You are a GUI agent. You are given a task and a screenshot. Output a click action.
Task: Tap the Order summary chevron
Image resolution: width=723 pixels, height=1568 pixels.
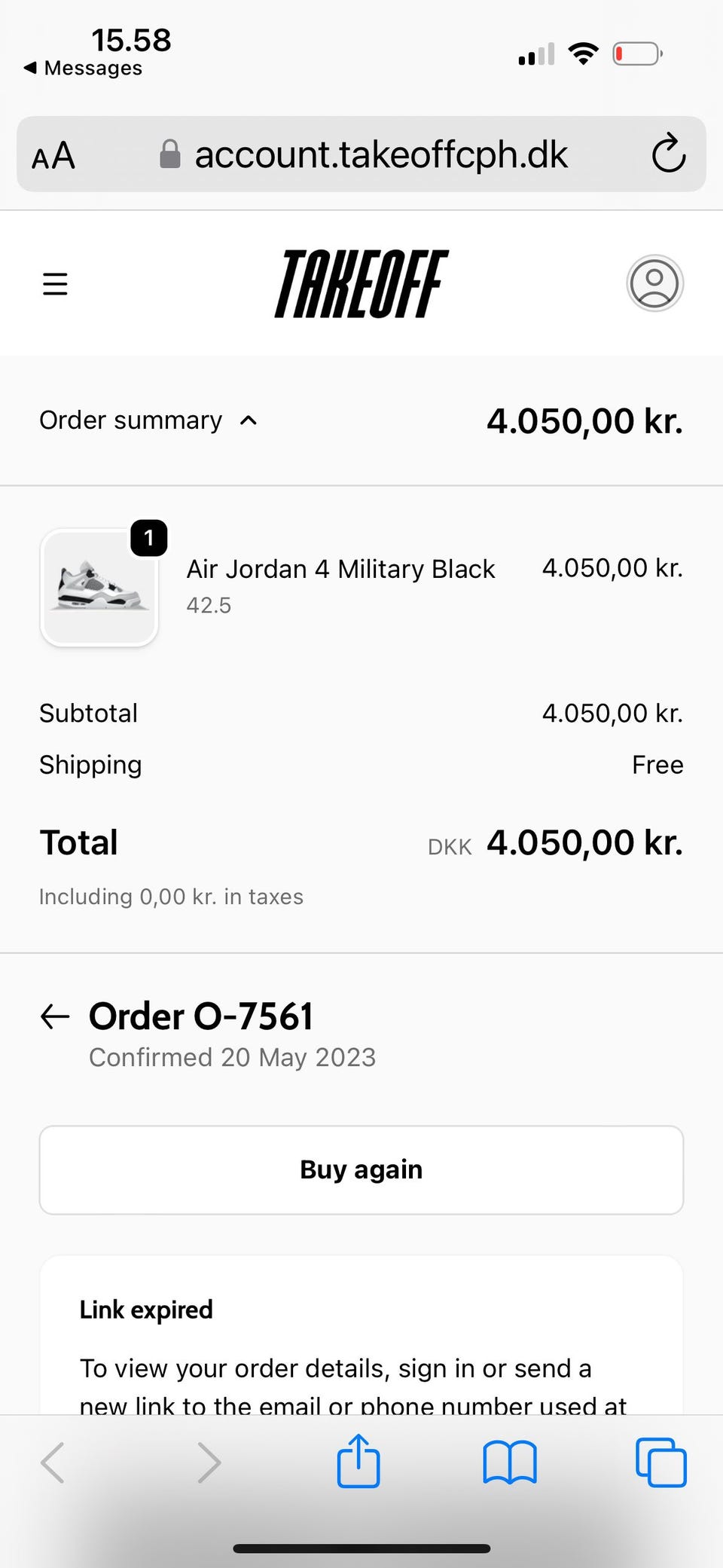point(249,420)
